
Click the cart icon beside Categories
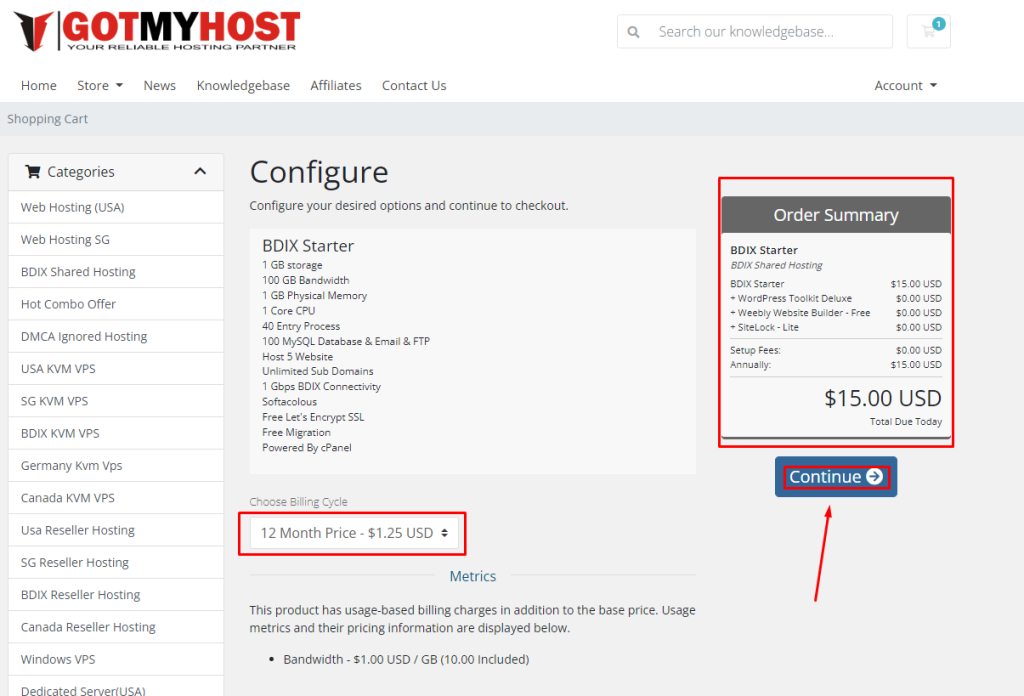(x=33, y=172)
